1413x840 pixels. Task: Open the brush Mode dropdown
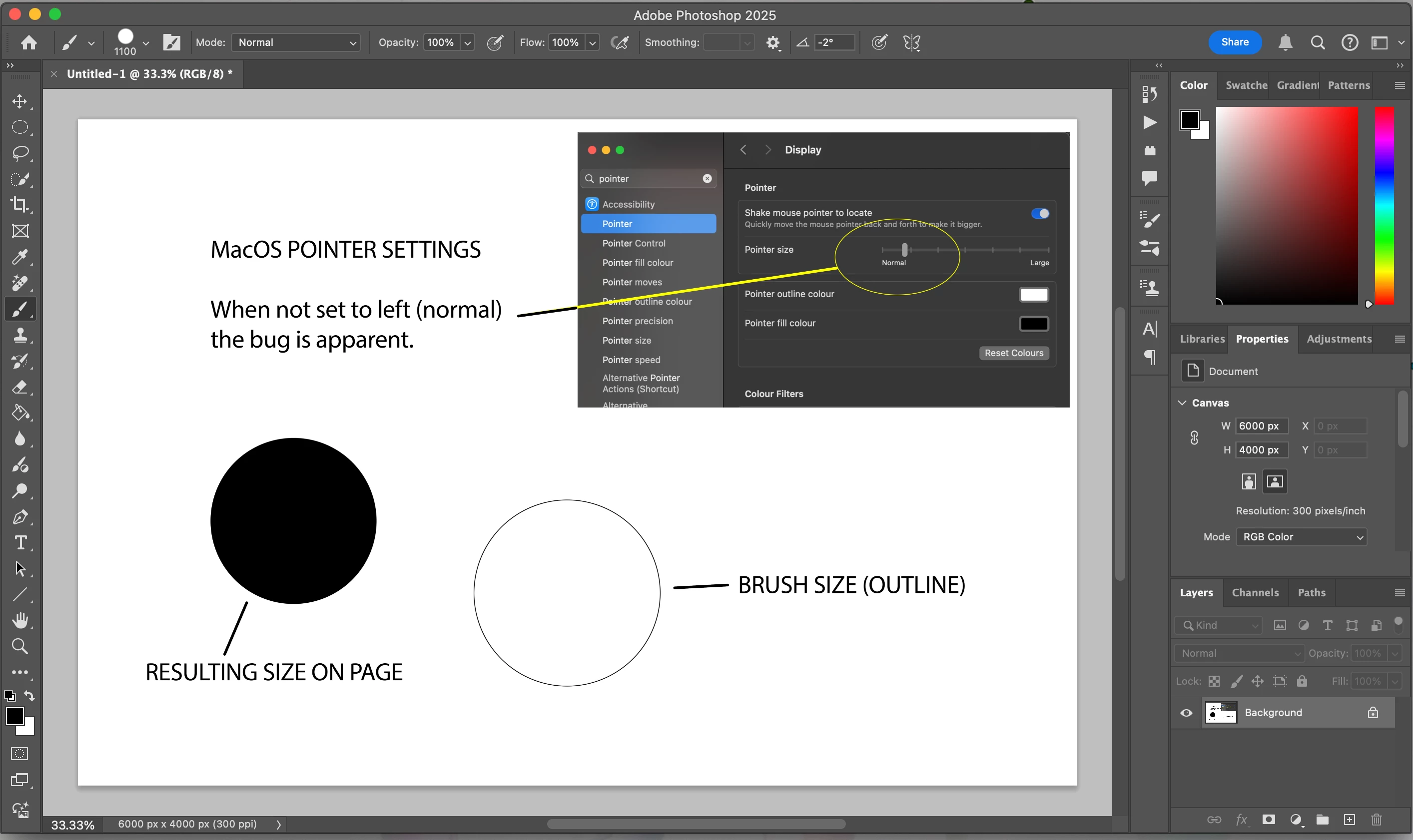click(x=296, y=42)
